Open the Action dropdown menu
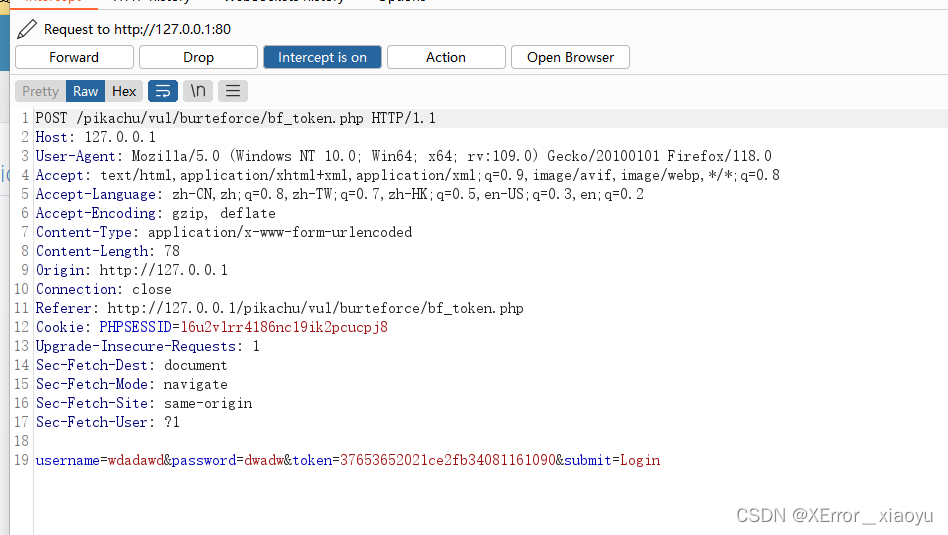948x535 pixels. click(x=446, y=57)
